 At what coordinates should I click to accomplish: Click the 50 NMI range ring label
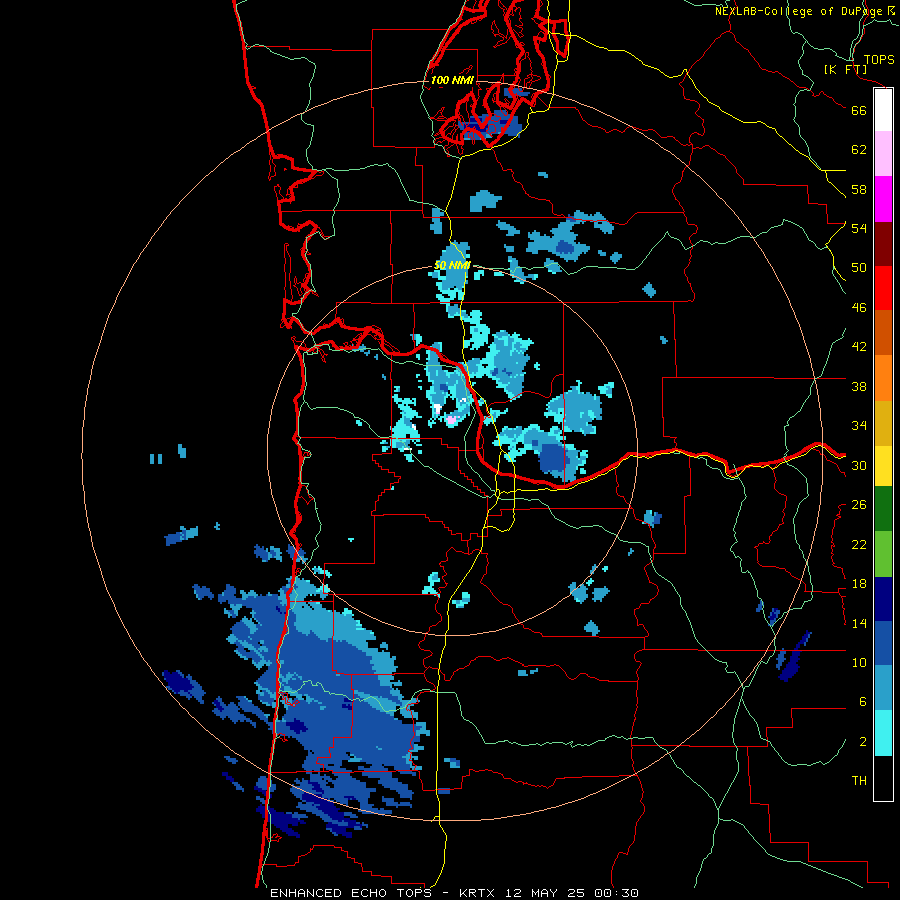pyautogui.click(x=452, y=265)
